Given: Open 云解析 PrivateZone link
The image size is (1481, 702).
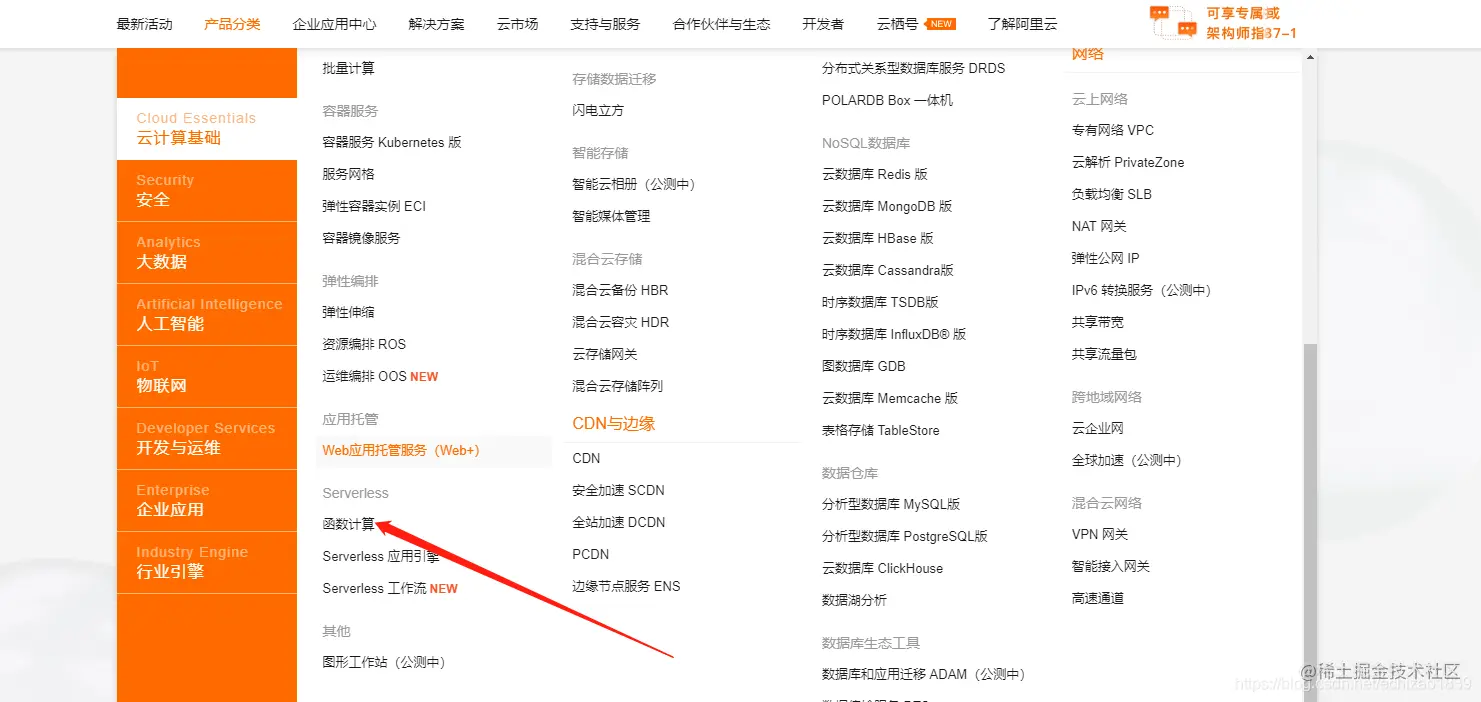Looking at the screenshot, I should pos(1128,162).
